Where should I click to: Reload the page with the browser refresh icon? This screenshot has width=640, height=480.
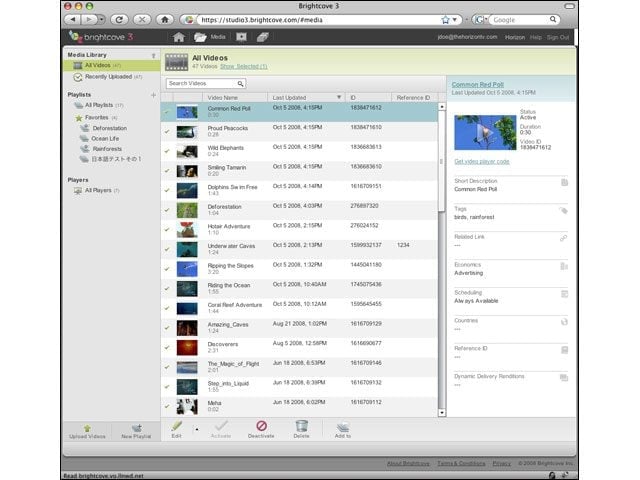tap(119, 19)
